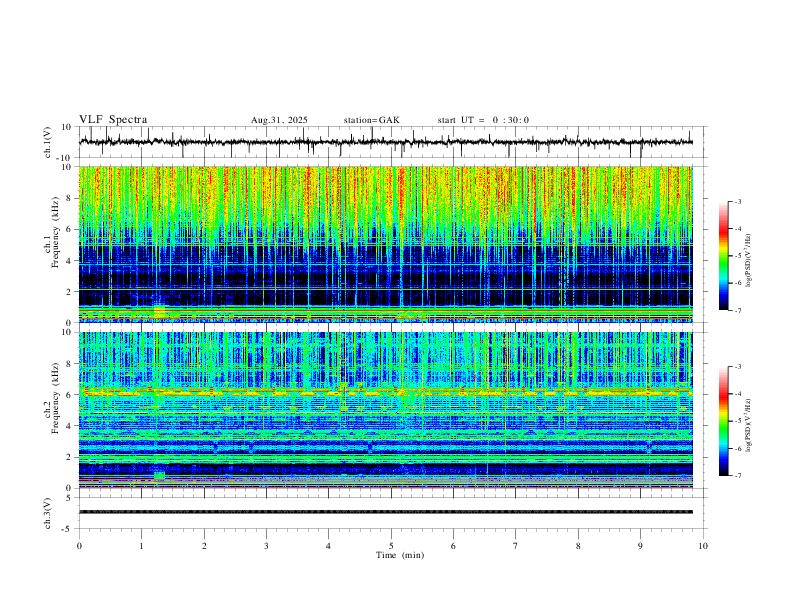Click the upper 'log(PSD)(V²/Hz)' colorbar label

point(749,261)
